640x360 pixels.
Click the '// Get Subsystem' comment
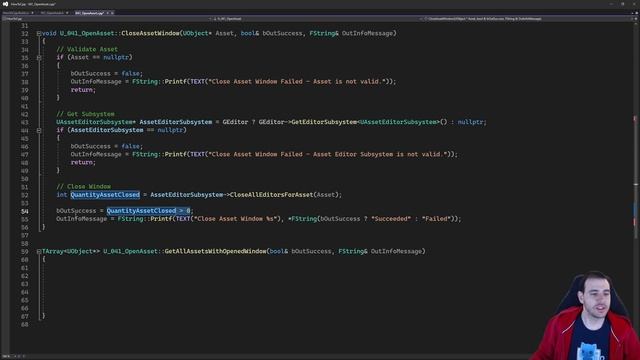[85, 114]
